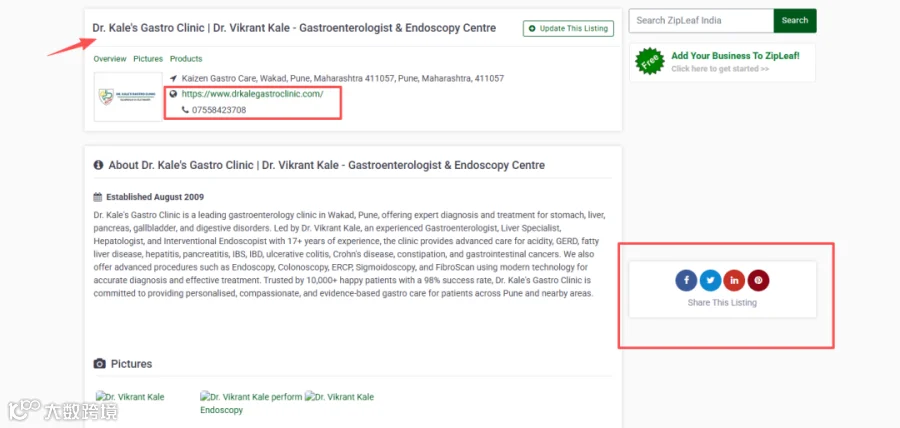Click the Dr. Kale's Gastro Clinic page title
The width and height of the screenshot is (900, 428).
coord(294,28)
